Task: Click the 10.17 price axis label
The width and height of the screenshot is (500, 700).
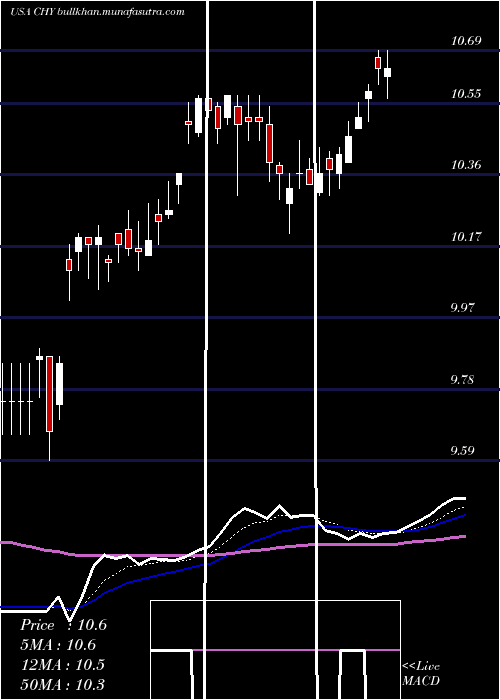Action: 466,237
